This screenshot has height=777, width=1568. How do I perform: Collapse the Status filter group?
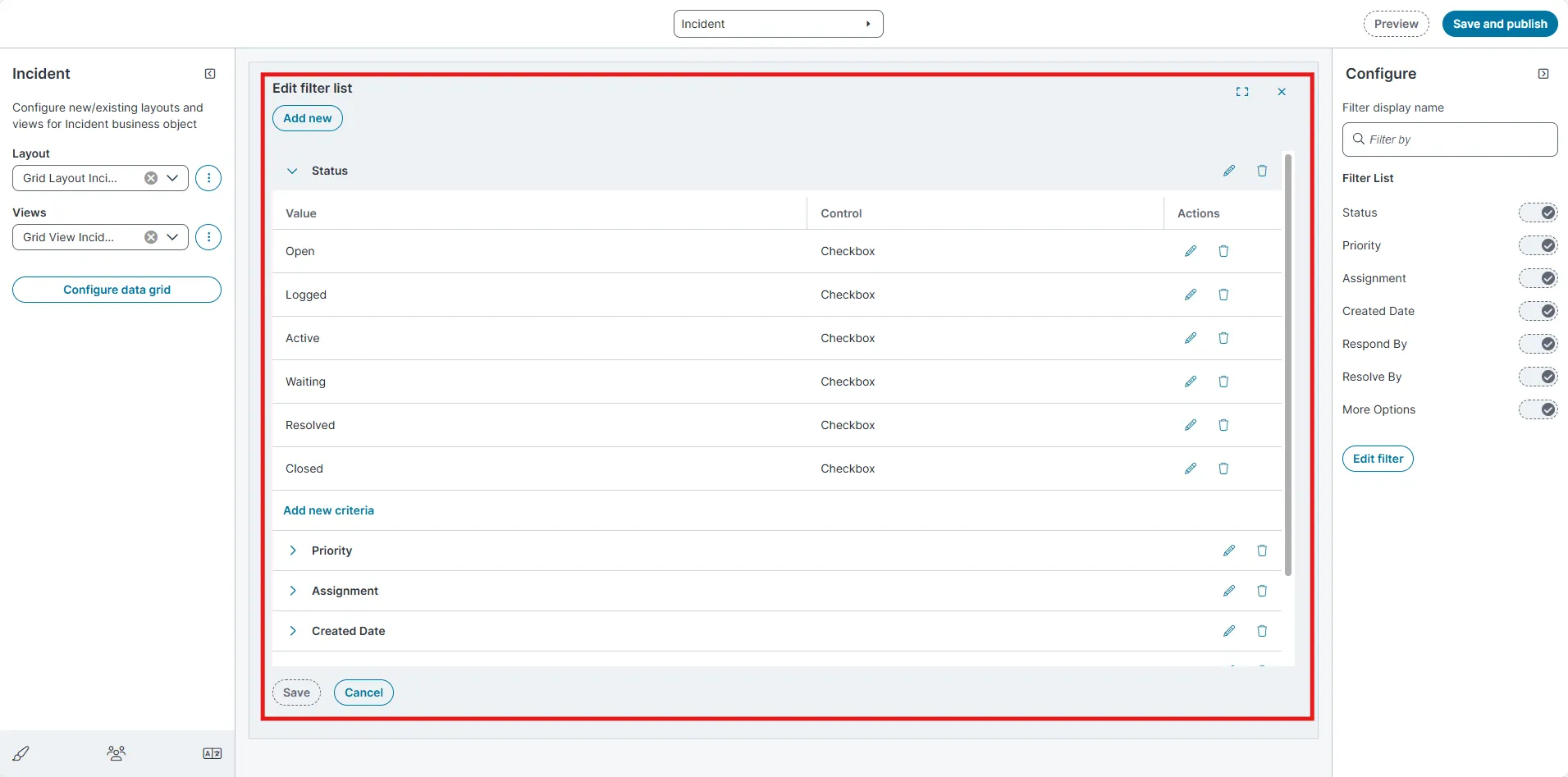tap(292, 171)
